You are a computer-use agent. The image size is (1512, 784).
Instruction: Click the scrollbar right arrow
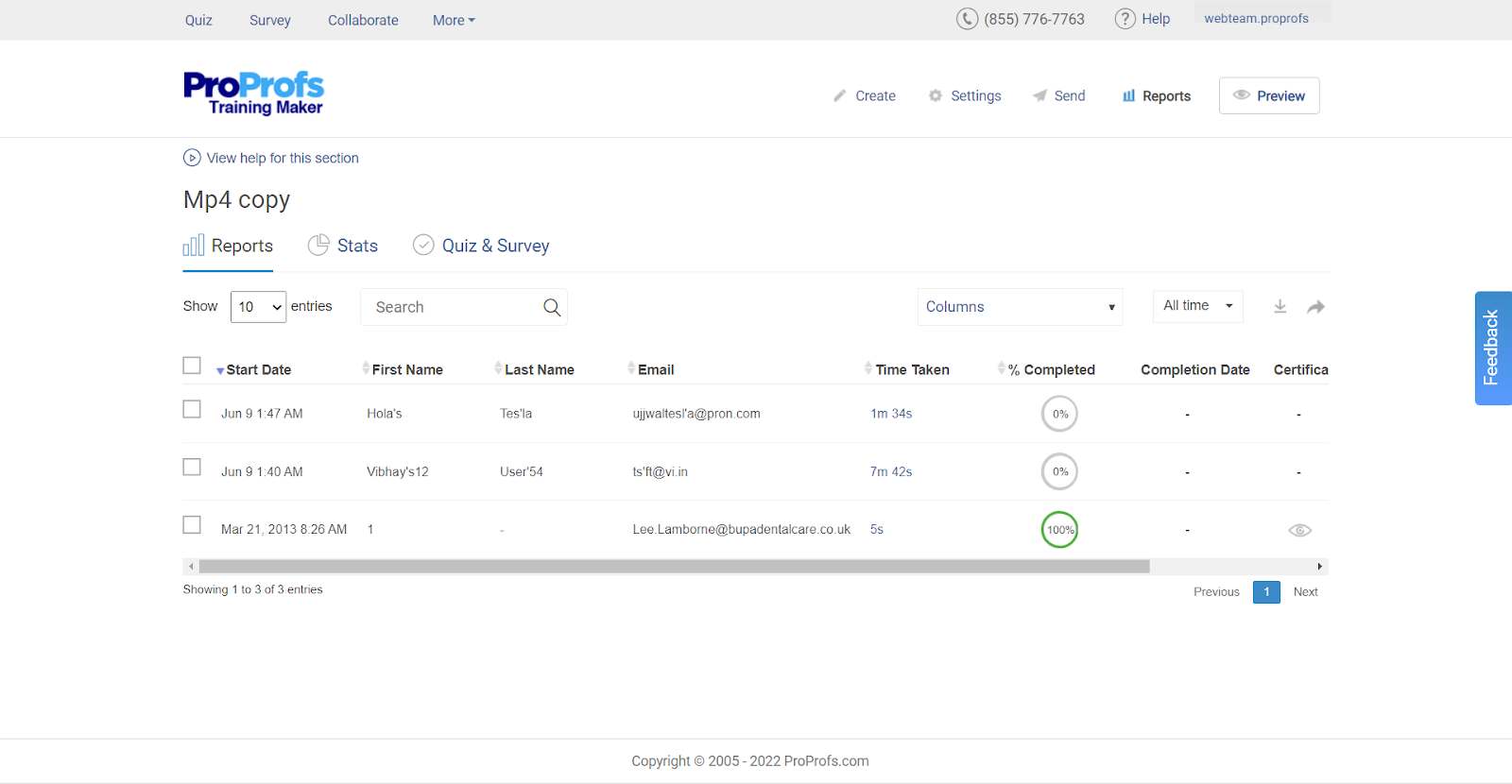[x=1320, y=567]
